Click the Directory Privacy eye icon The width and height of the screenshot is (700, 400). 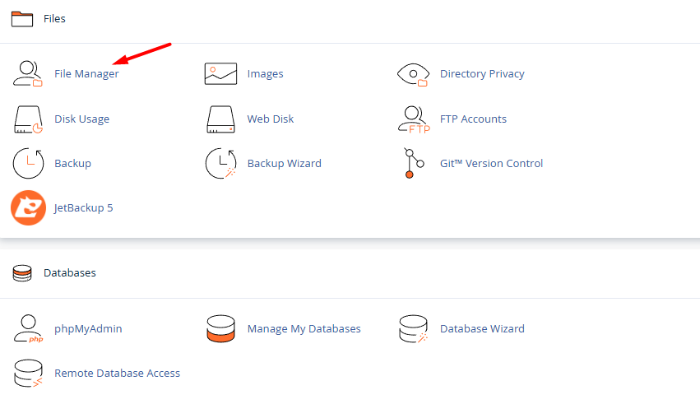413,74
